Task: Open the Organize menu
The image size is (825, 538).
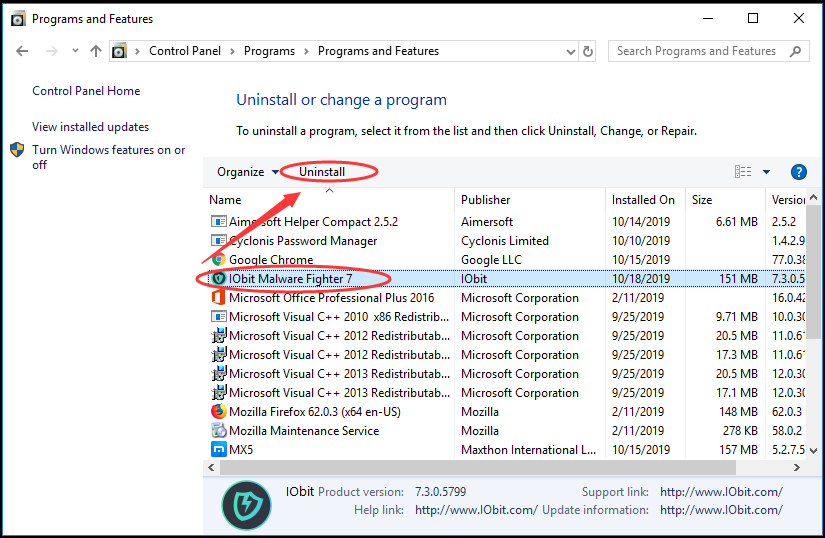Action: coord(247,172)
